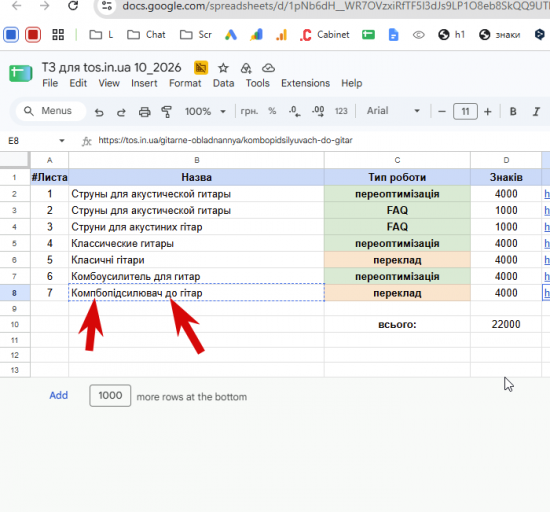Click Add to add more rows
The height and width of the screenshot is (512, 550).
(x=59, y=395)
